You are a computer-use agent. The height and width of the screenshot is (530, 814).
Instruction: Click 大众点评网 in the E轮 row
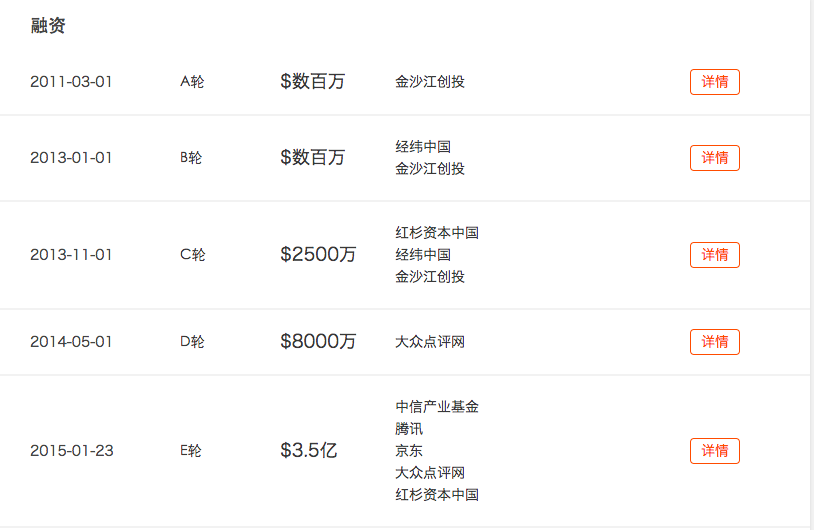pos(430,473)
